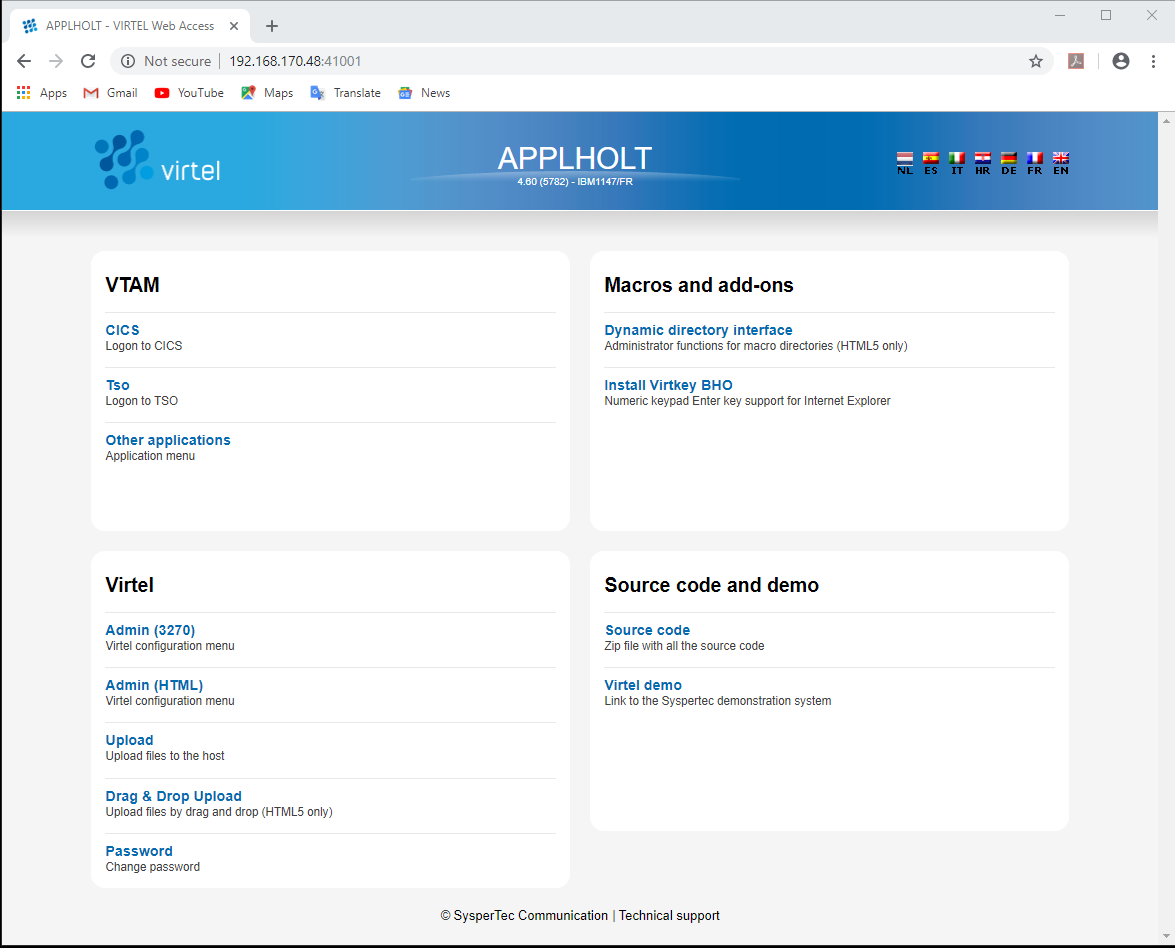Open the Tso logon link
1175x948 pixels.
[x=118, y=385]
